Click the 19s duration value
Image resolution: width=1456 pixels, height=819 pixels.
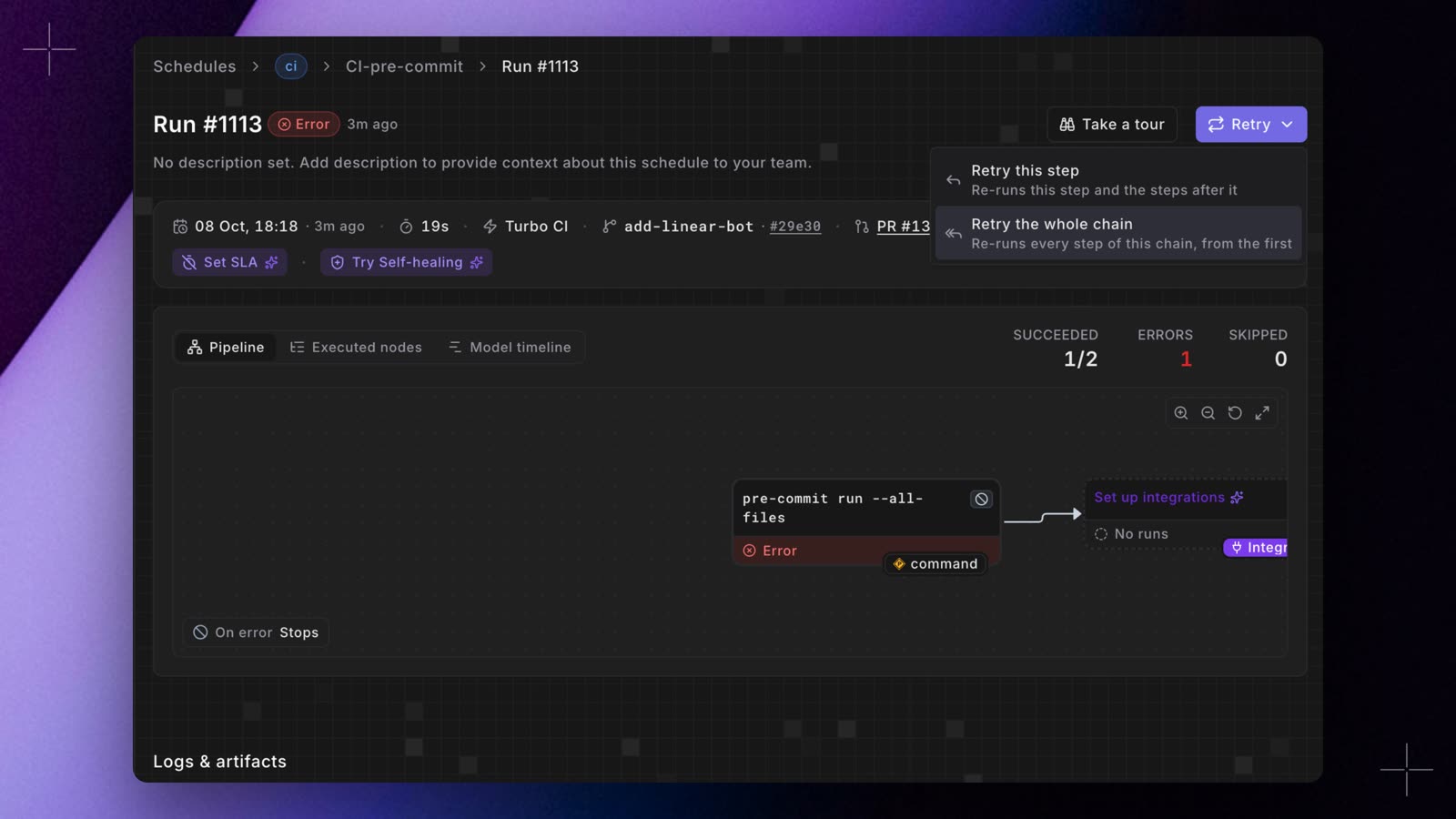click(x=435, y=227)
